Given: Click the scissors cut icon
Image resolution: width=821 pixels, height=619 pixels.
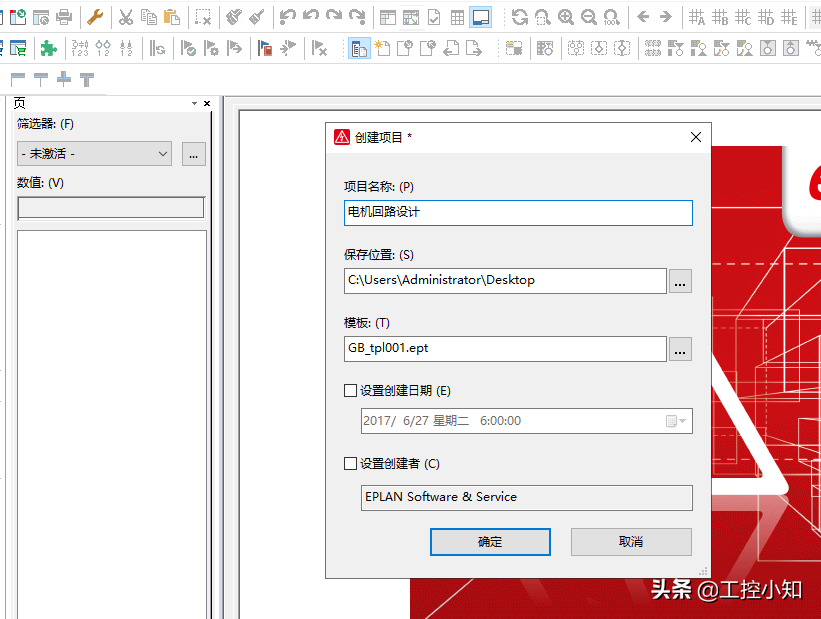Looking at the screenshot, I should tap(126, 17).
